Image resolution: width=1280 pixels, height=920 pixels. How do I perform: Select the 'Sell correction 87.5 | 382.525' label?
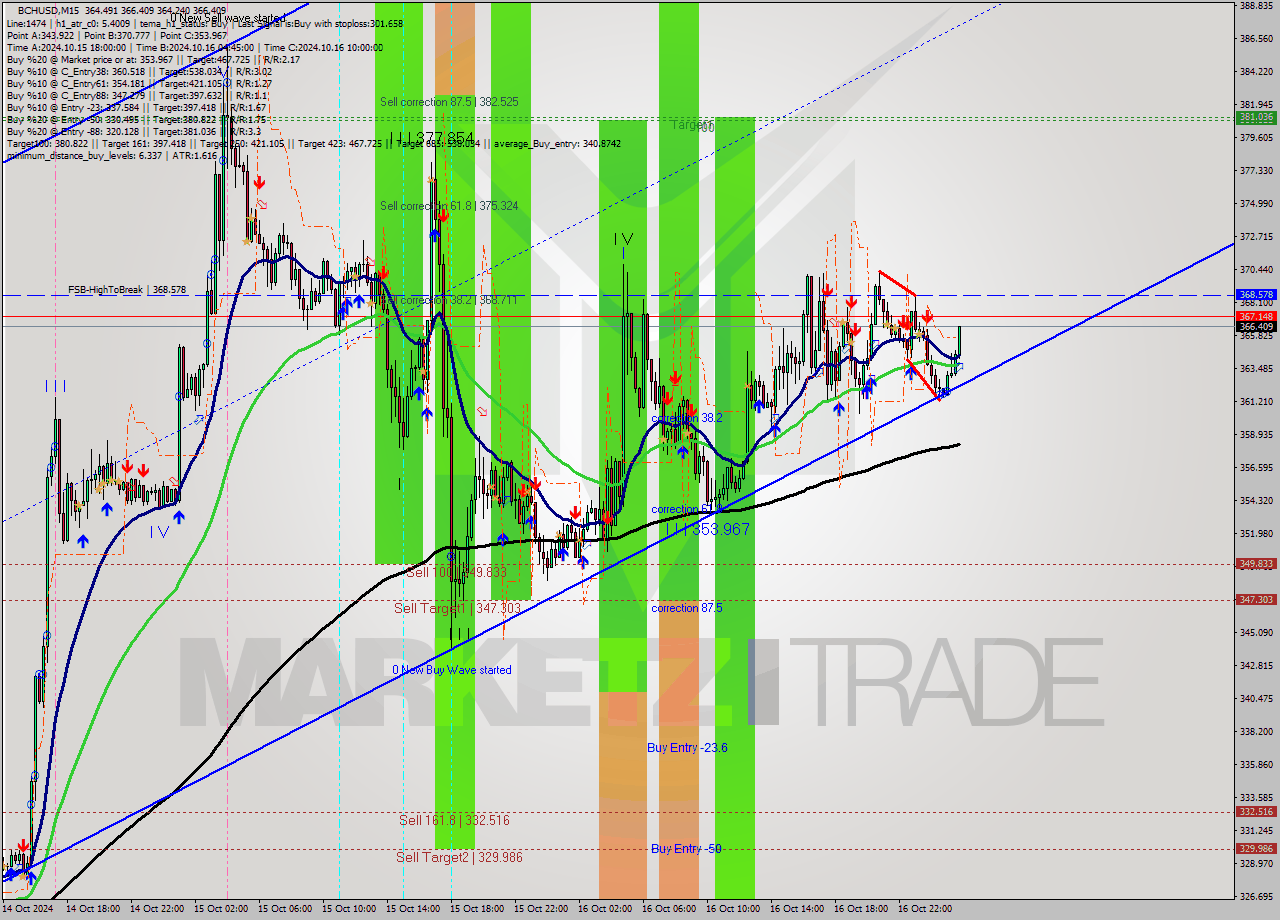pos(449,102)
